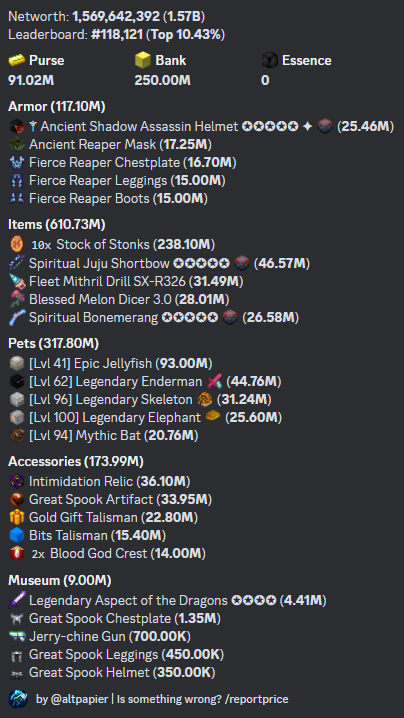Click the Stock of Stonks item icon
The height and width of the screenshot is (718, 404).
(16, 245)
